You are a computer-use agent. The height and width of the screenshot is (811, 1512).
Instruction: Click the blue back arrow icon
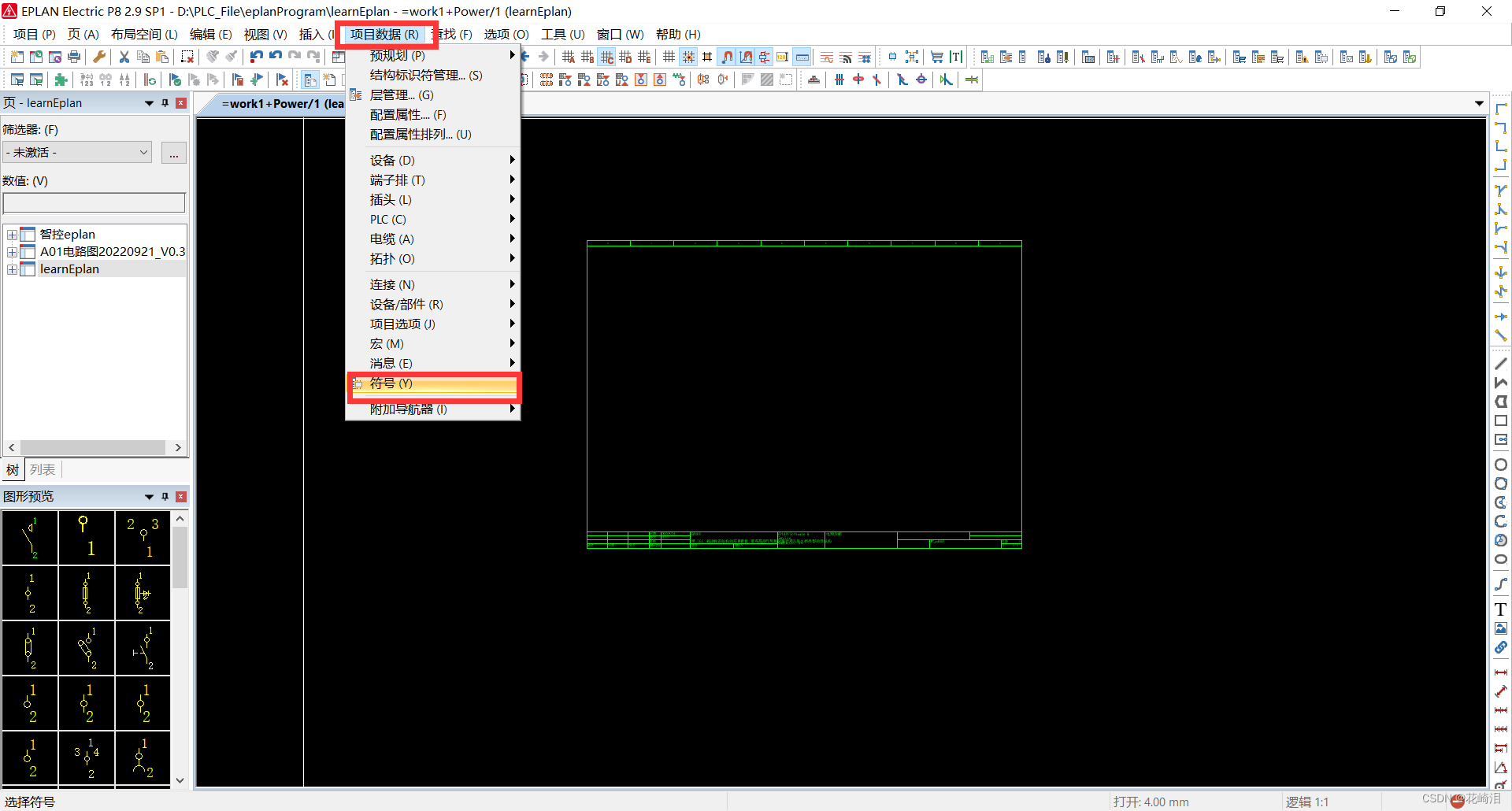pyautogui.click(x=525, y=57)
